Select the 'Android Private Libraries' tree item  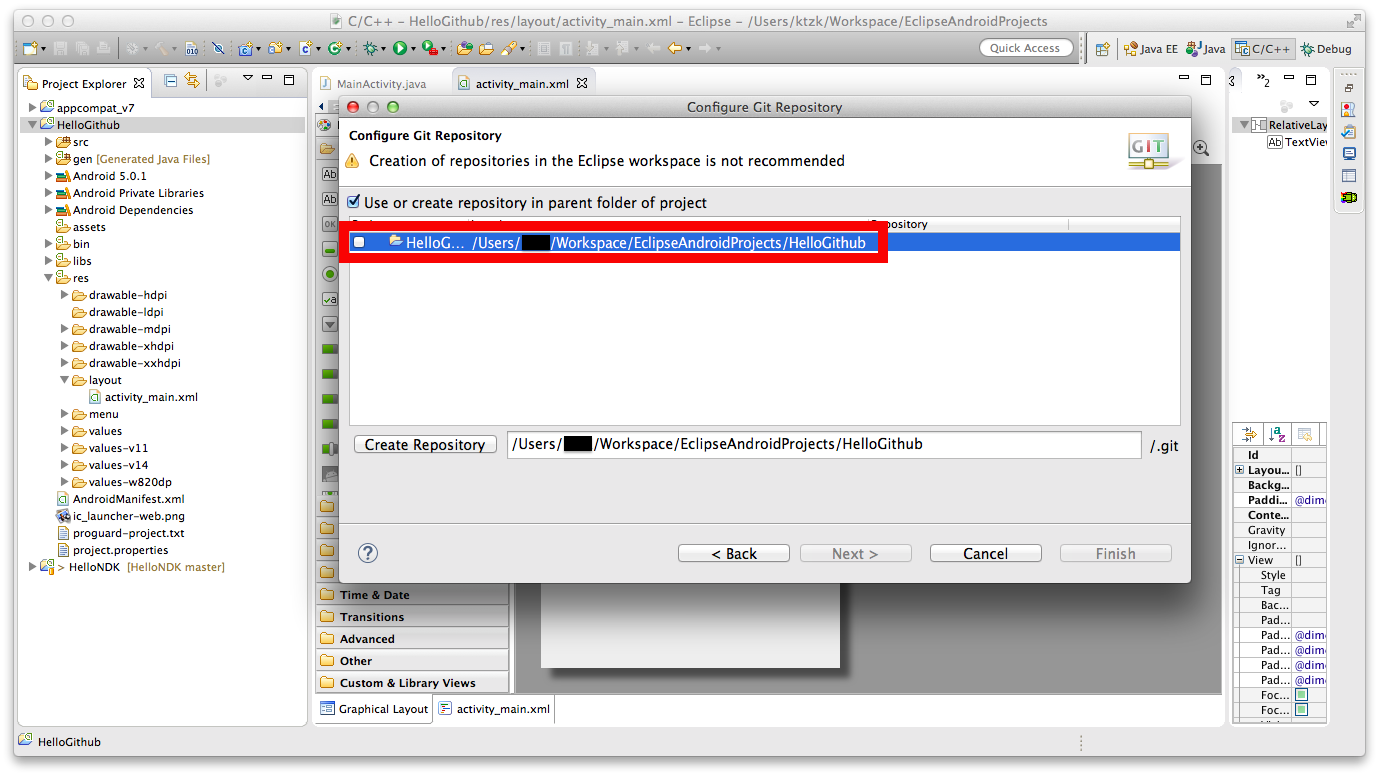pyautogui.click(x=130, y=193)
